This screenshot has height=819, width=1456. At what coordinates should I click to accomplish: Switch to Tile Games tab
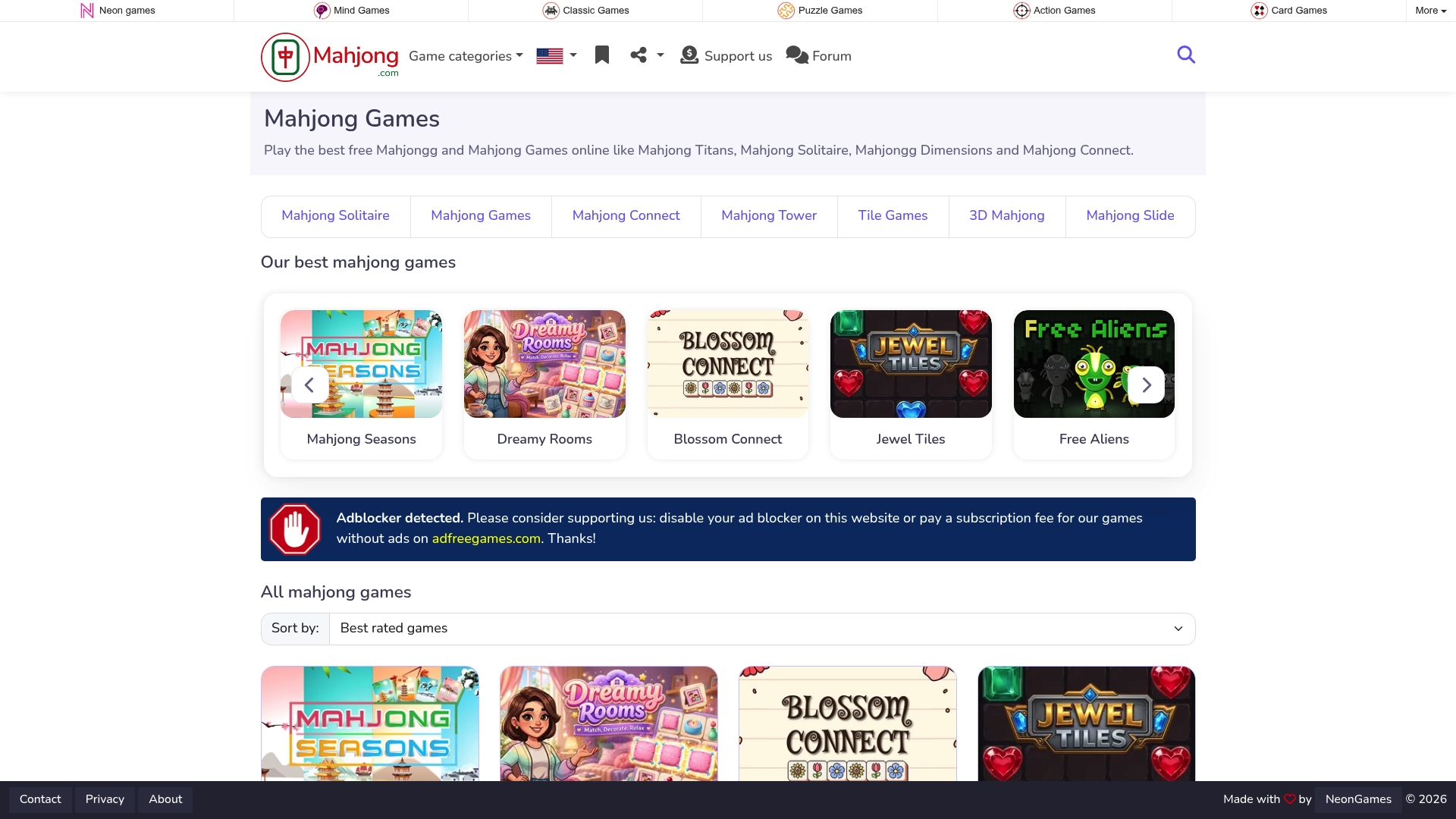pyautogui.click(x=893, y=216)
